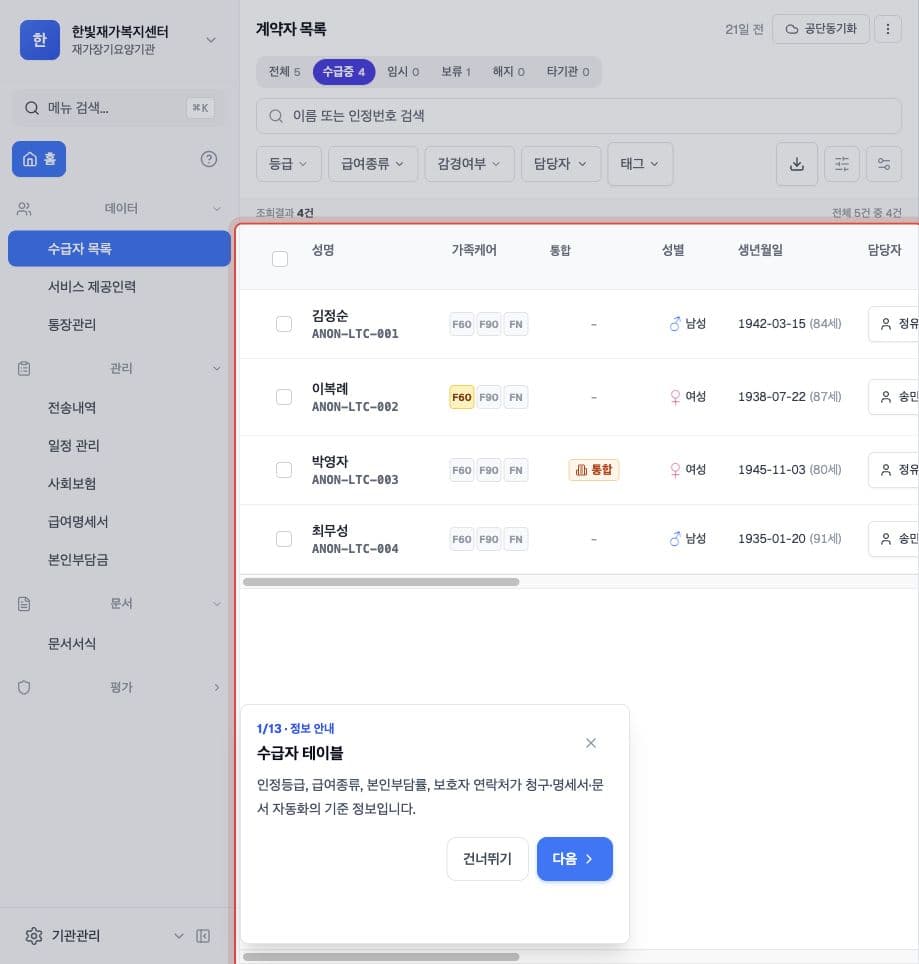Click the 담당자 person button for 이복례

point(894,397)
